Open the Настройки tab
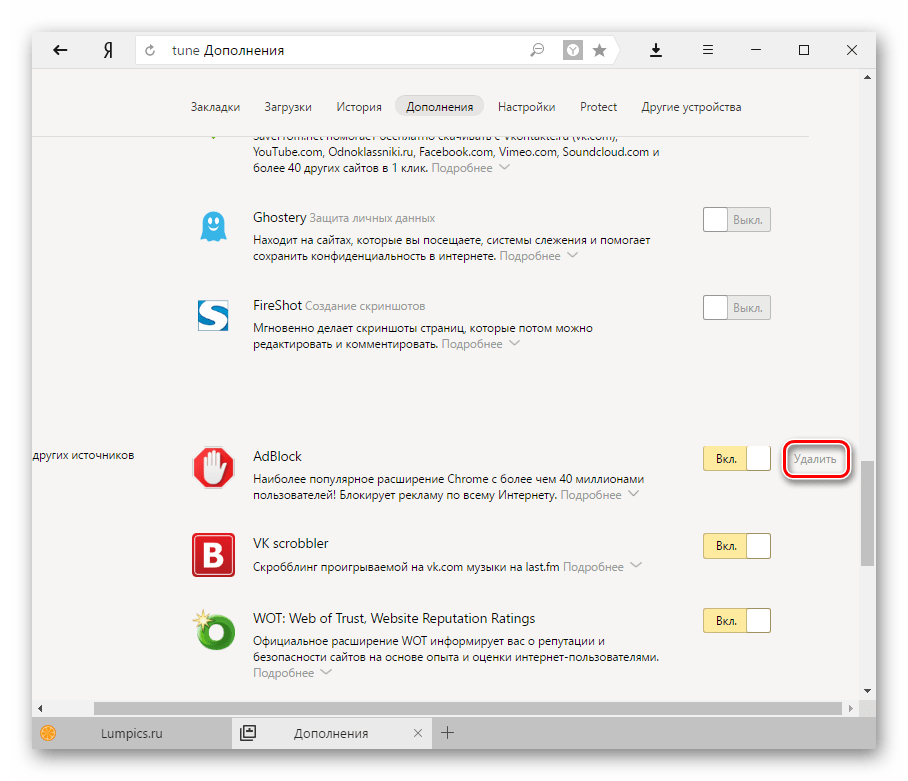The image size is (908, 781). 526,107
